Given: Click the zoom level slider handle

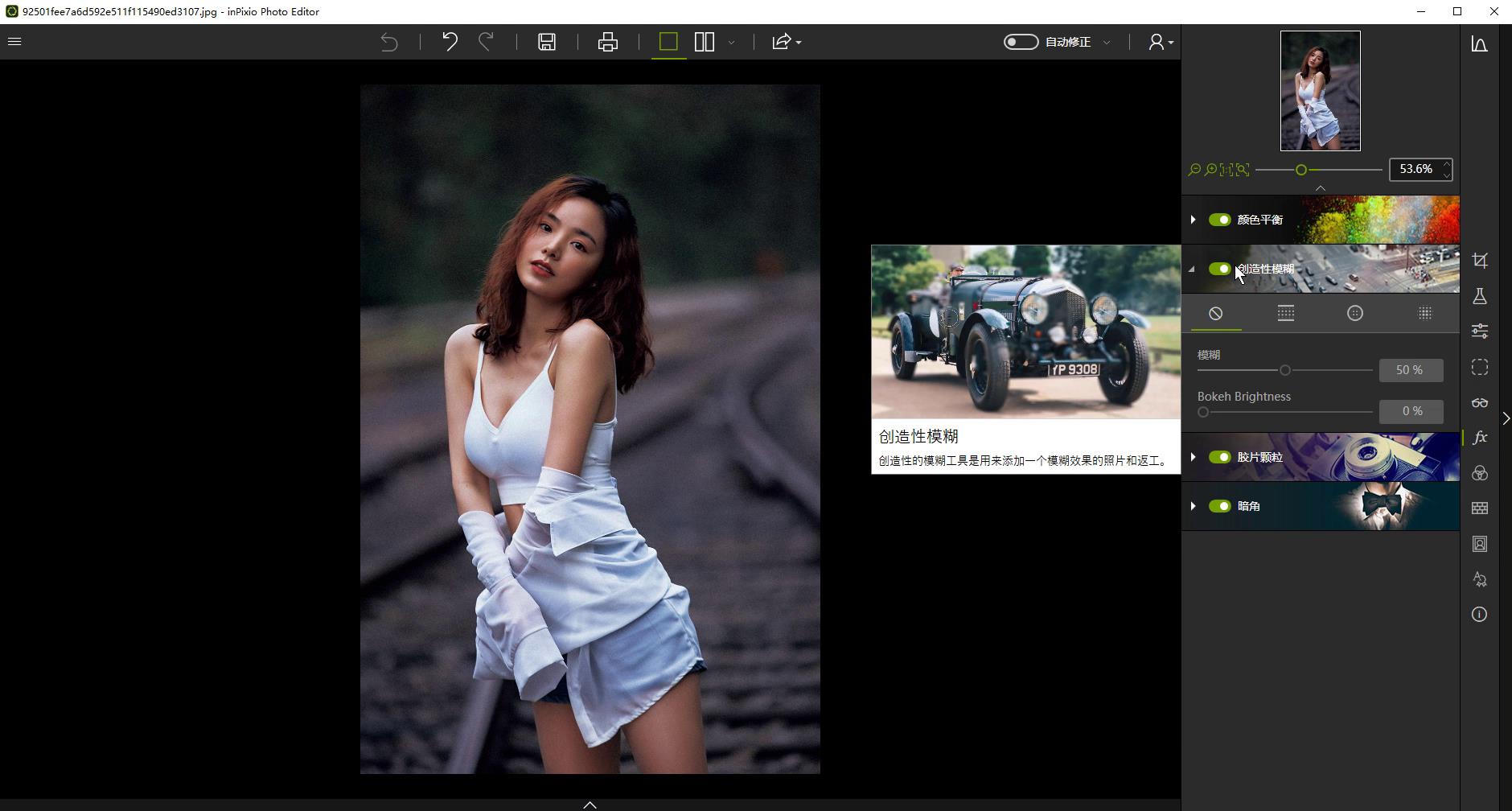Looking at the screenshot, I should (1301, 170).
